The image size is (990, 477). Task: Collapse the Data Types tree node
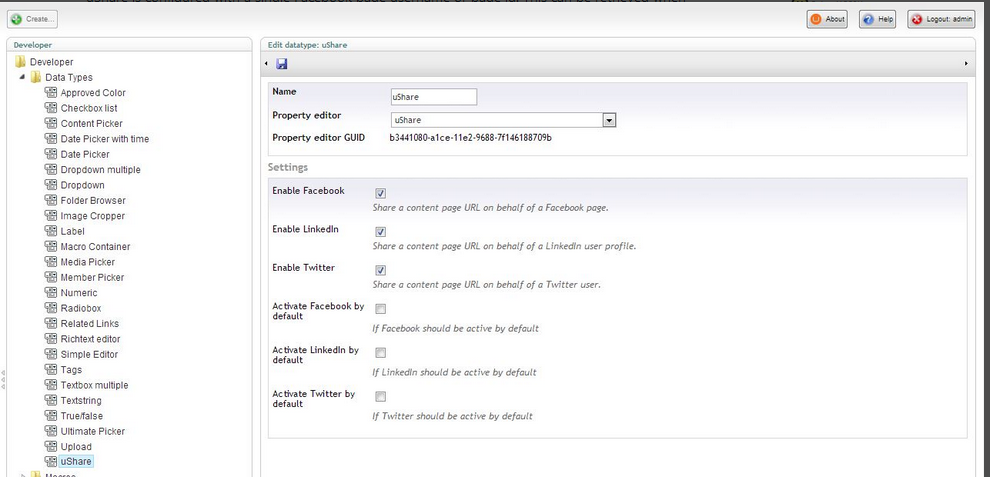pos(23,77)
